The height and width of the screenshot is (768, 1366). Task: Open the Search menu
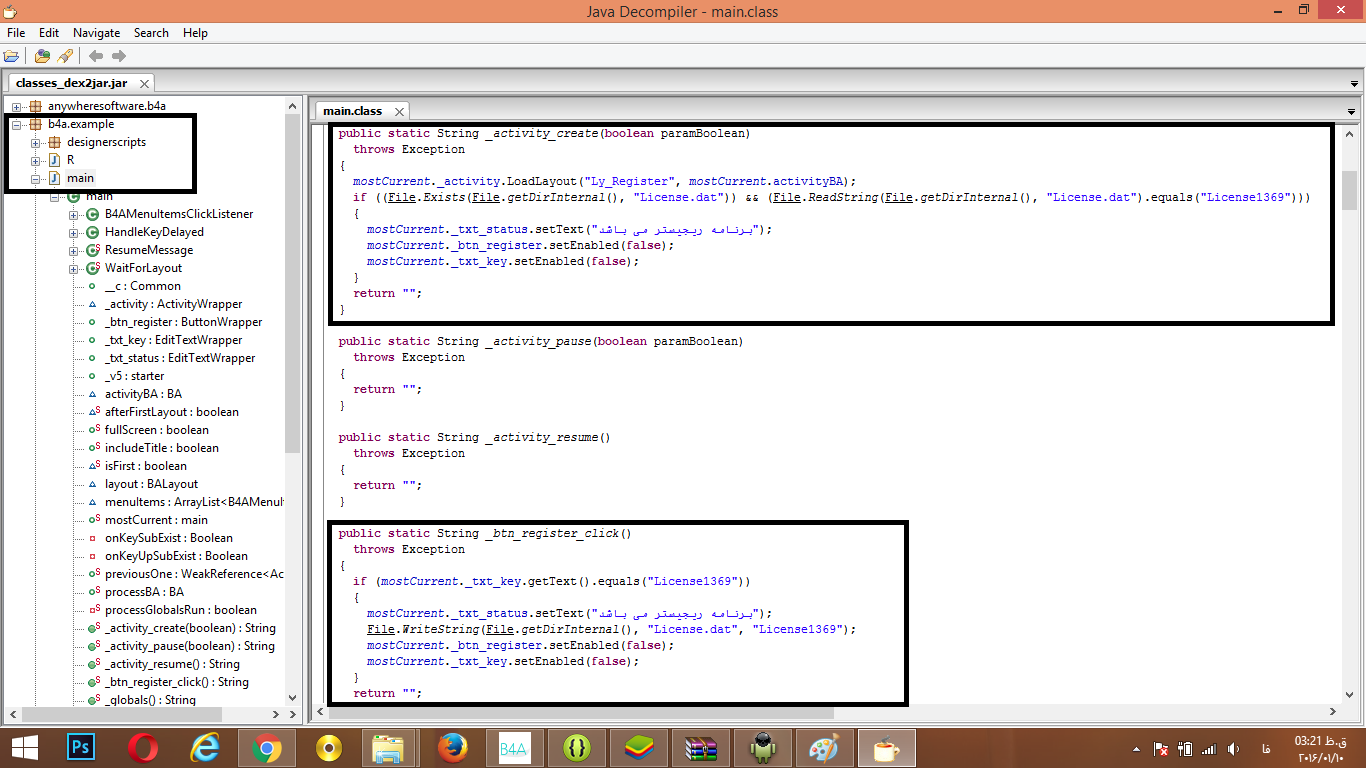151,33
